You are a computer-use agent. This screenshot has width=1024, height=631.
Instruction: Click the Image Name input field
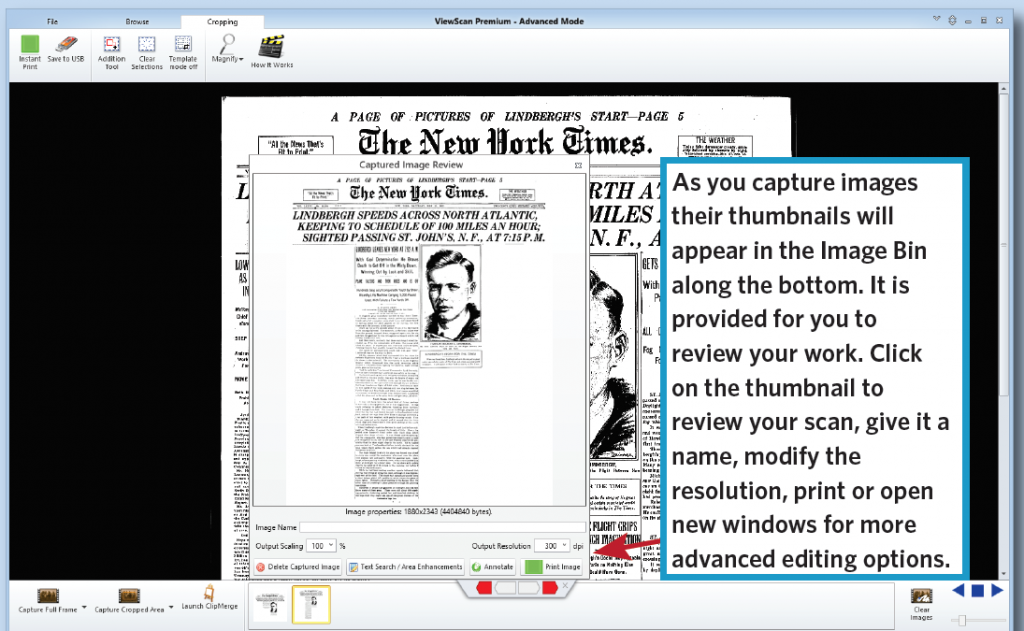point(442,527)
